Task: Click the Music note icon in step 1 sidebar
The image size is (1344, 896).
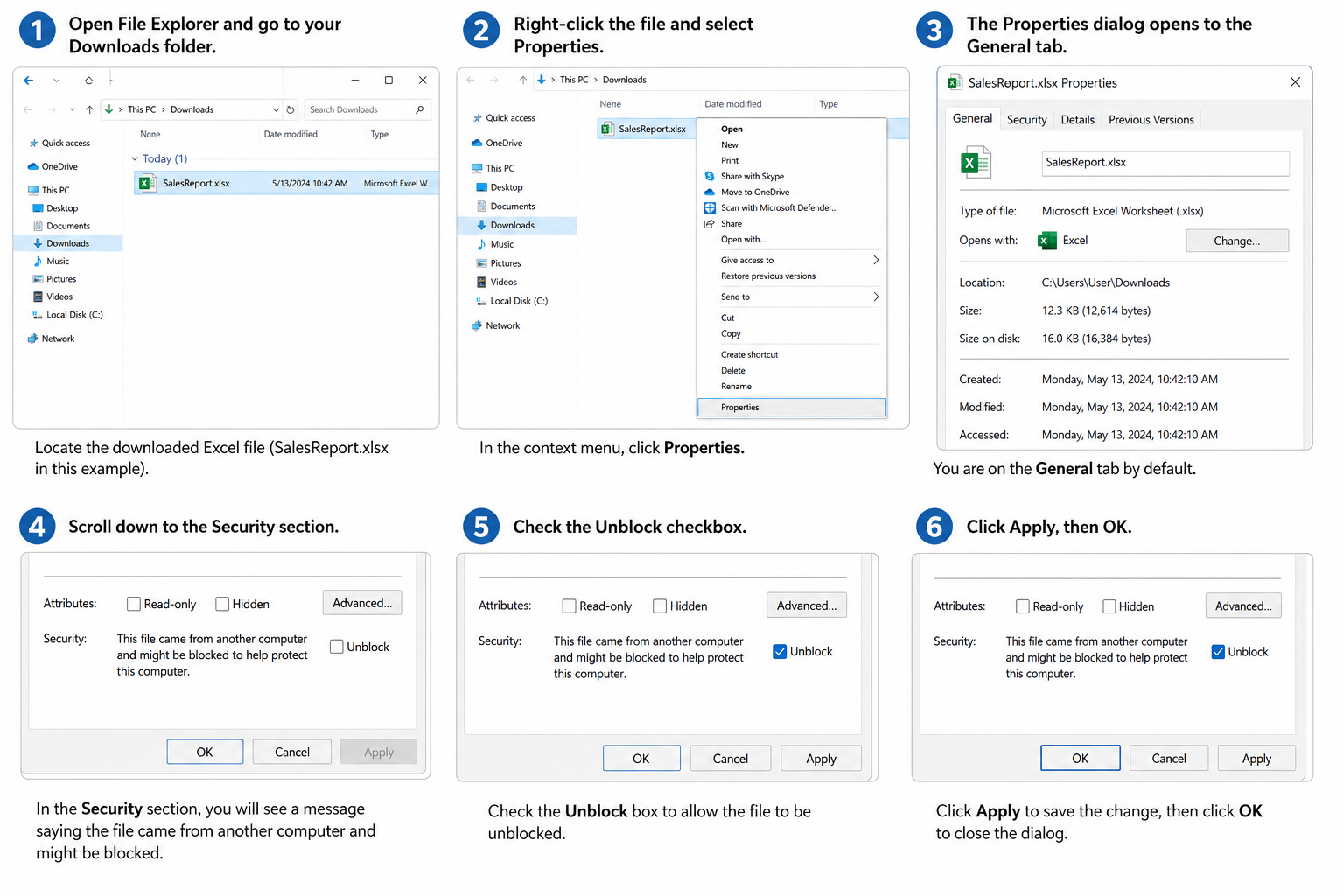Action: [38, 261]
